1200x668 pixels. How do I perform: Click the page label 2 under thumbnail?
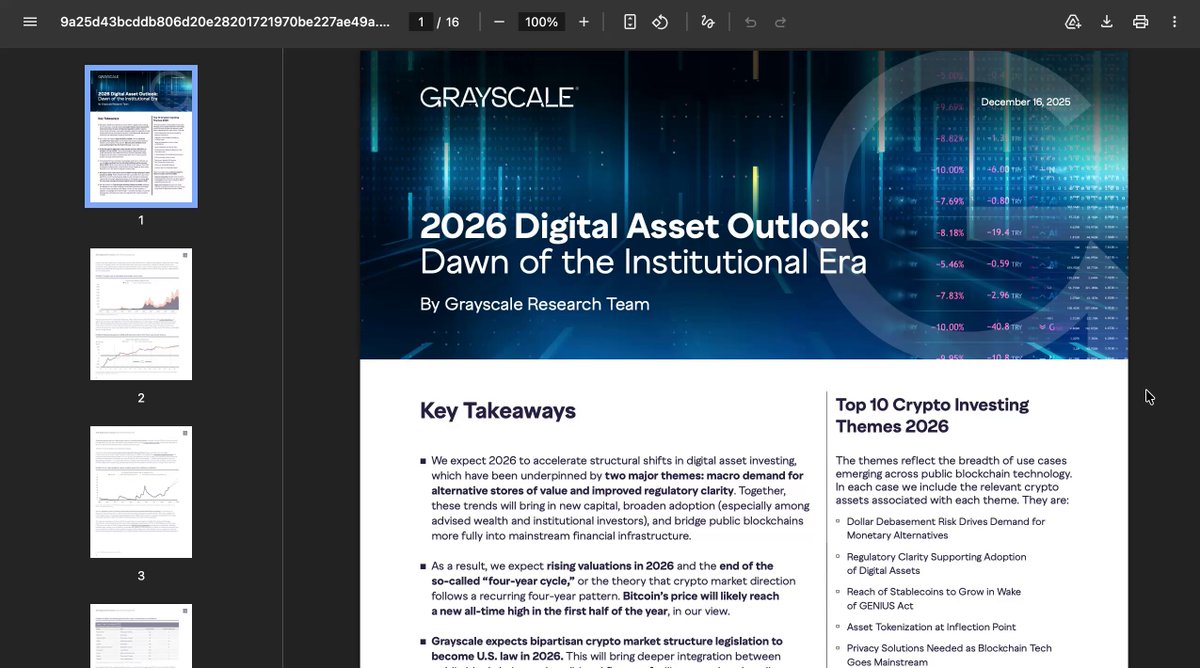click(141, 398)
